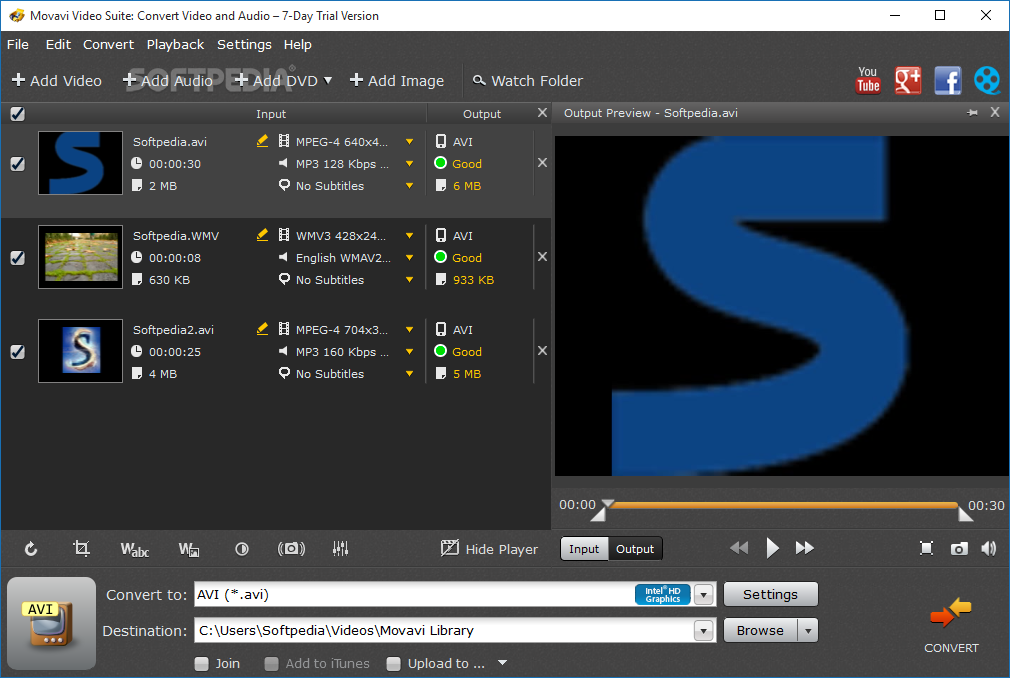This screenshot has height=678, width=1010.
Task: Click Add Video button
Action: (x=57, y=80)
